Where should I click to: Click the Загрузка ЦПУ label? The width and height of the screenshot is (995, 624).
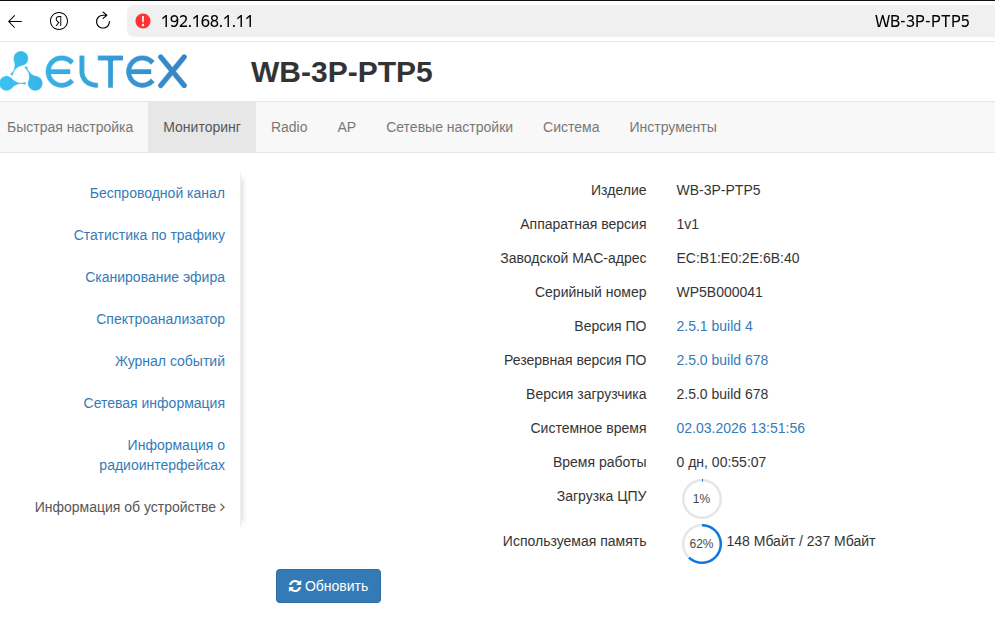pyautogui.click(x=602, y=496)
